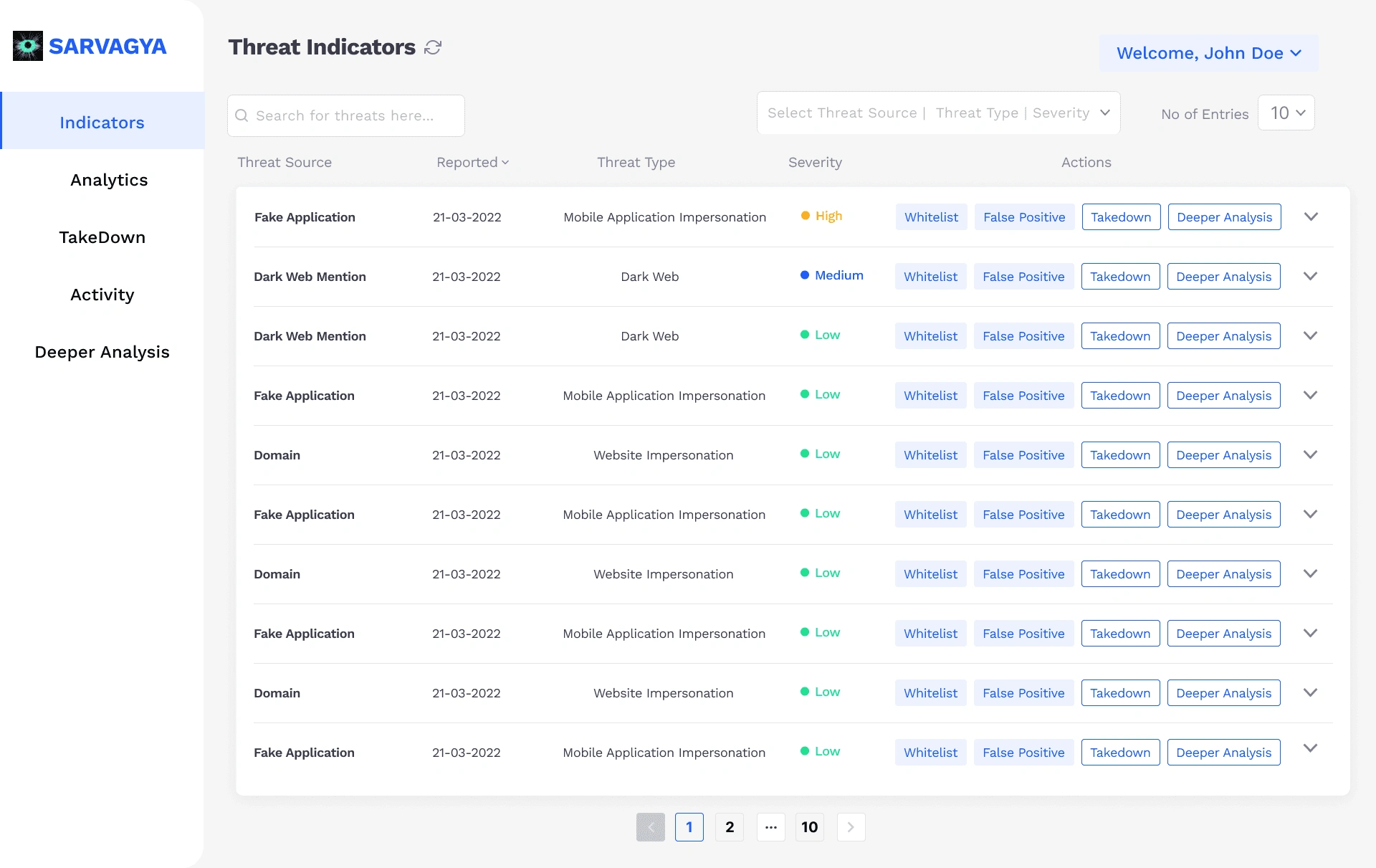The height and width of the screenshot is (868, 1376).
Task: Click the magnifier icon in search box
Action: (242, 115)
